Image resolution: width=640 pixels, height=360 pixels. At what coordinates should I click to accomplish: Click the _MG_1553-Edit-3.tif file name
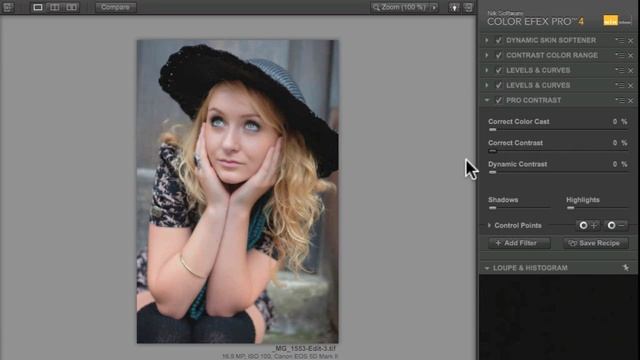(x=304, y=349)
